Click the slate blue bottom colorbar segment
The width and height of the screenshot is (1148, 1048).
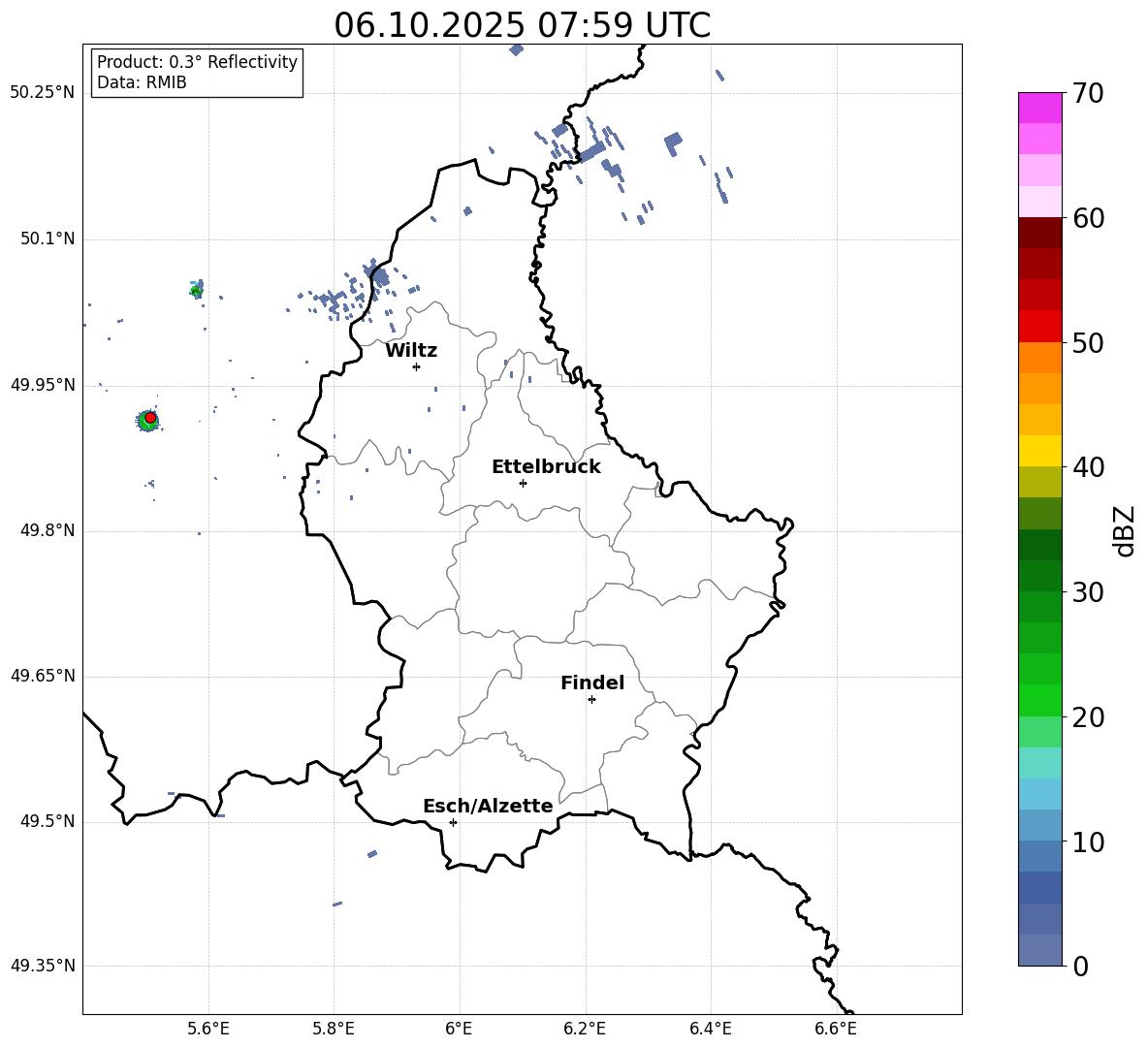1039,950
